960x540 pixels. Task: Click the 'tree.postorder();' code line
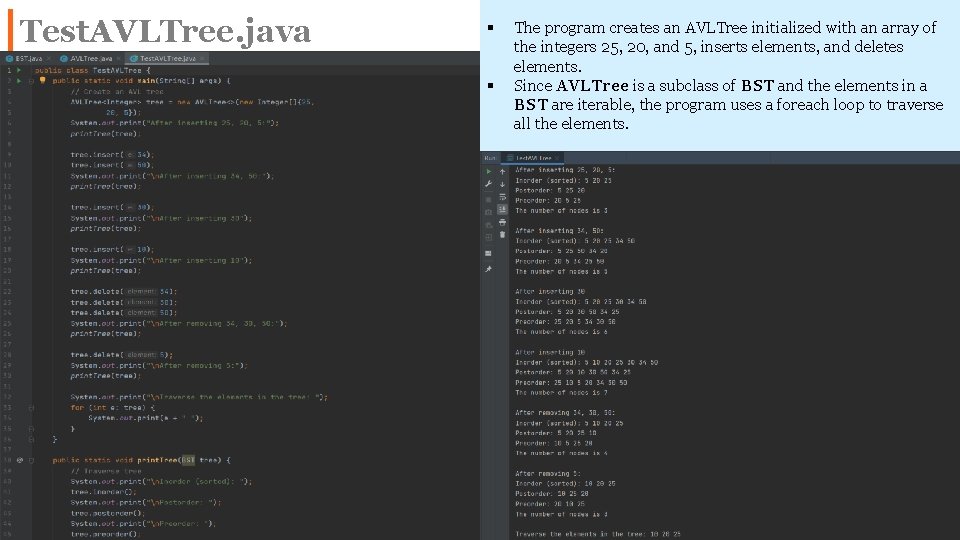[x=107, y=513]
